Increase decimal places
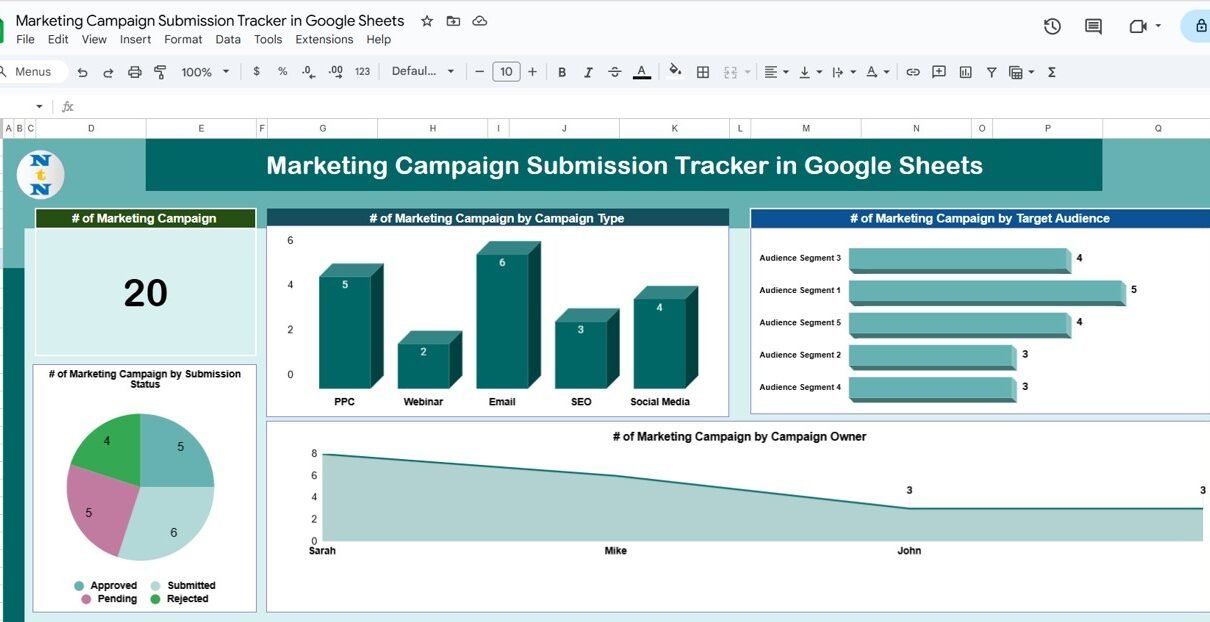This screenshot has height=622, width=1210. [336, 72]
